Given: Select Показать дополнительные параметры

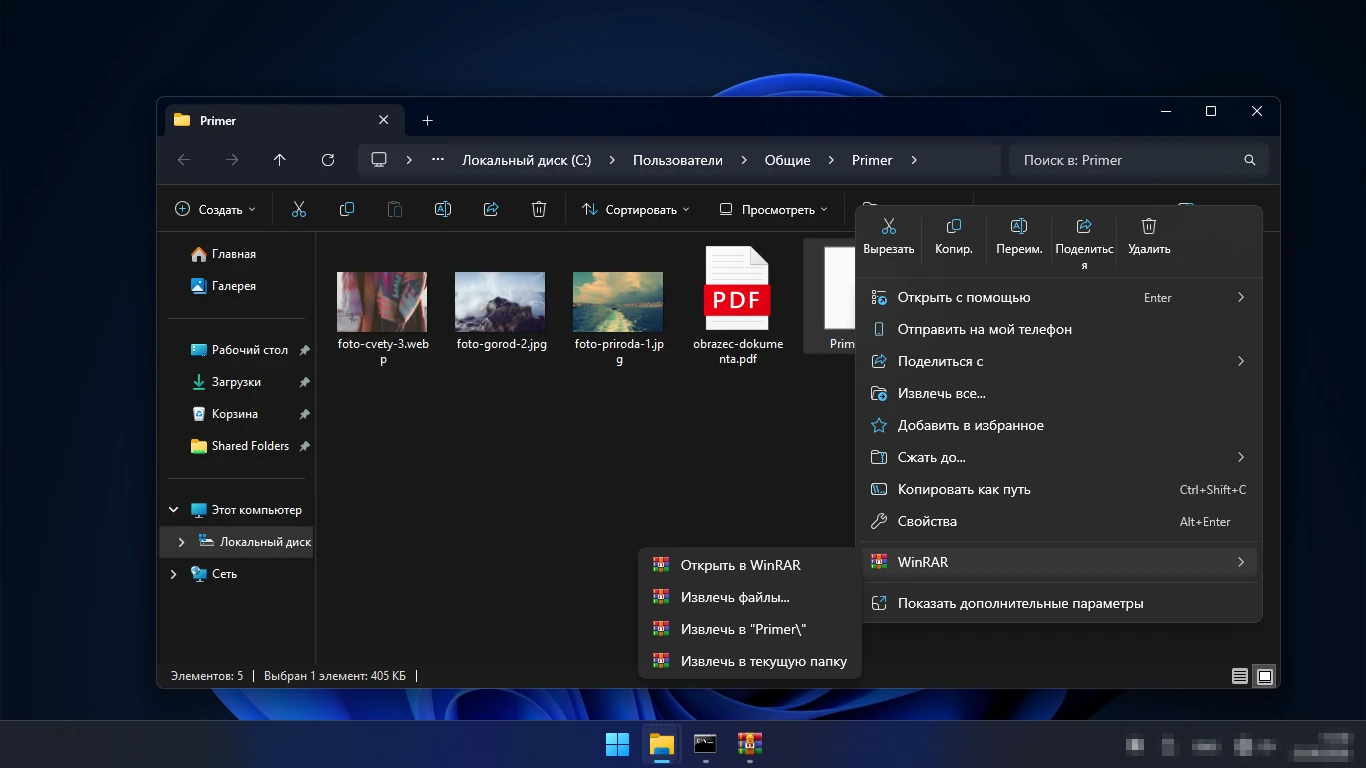Looking at the screenshot, I should (1059, 603).
